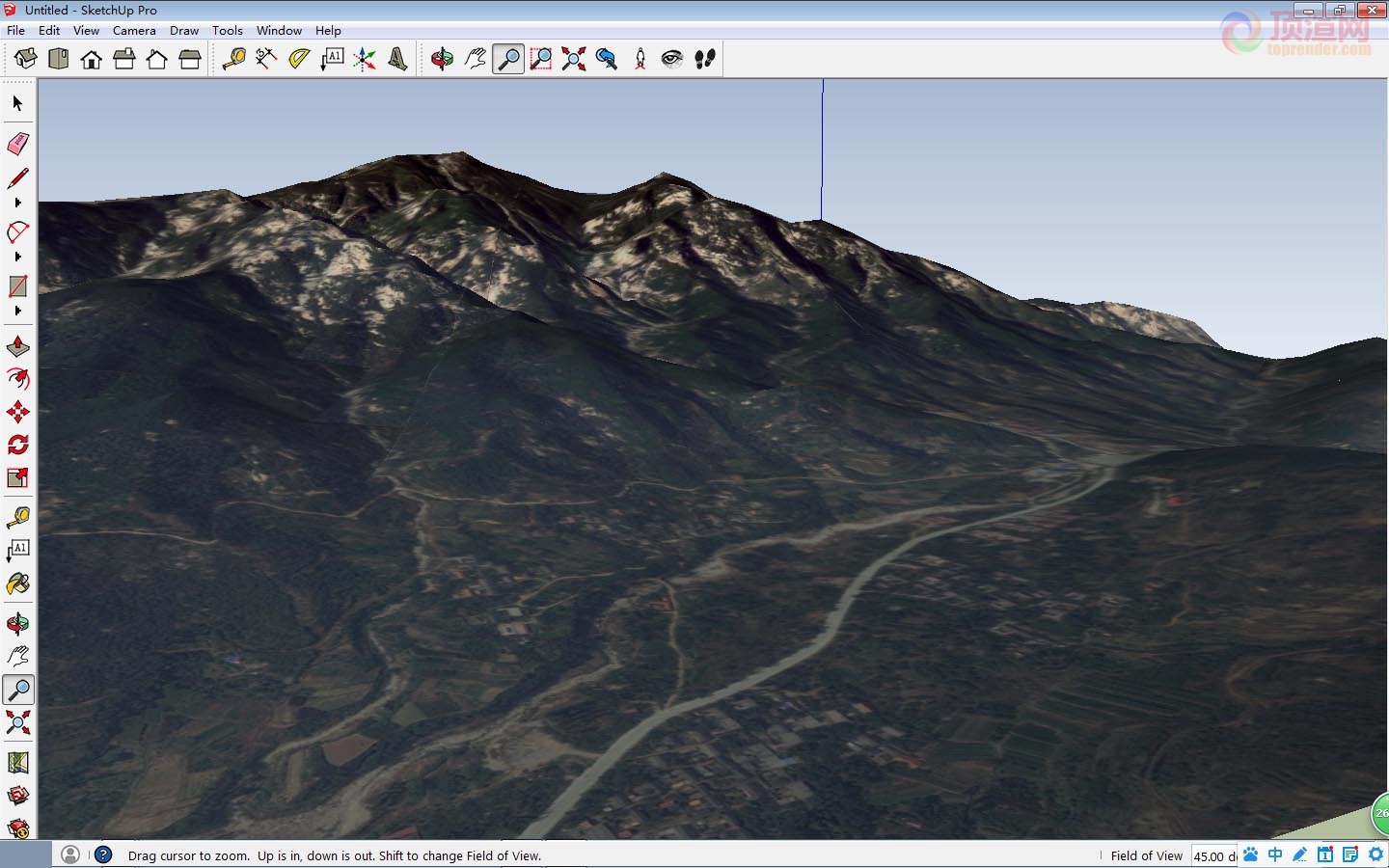Open the Help menu
1389x868 pixels.
328,30
